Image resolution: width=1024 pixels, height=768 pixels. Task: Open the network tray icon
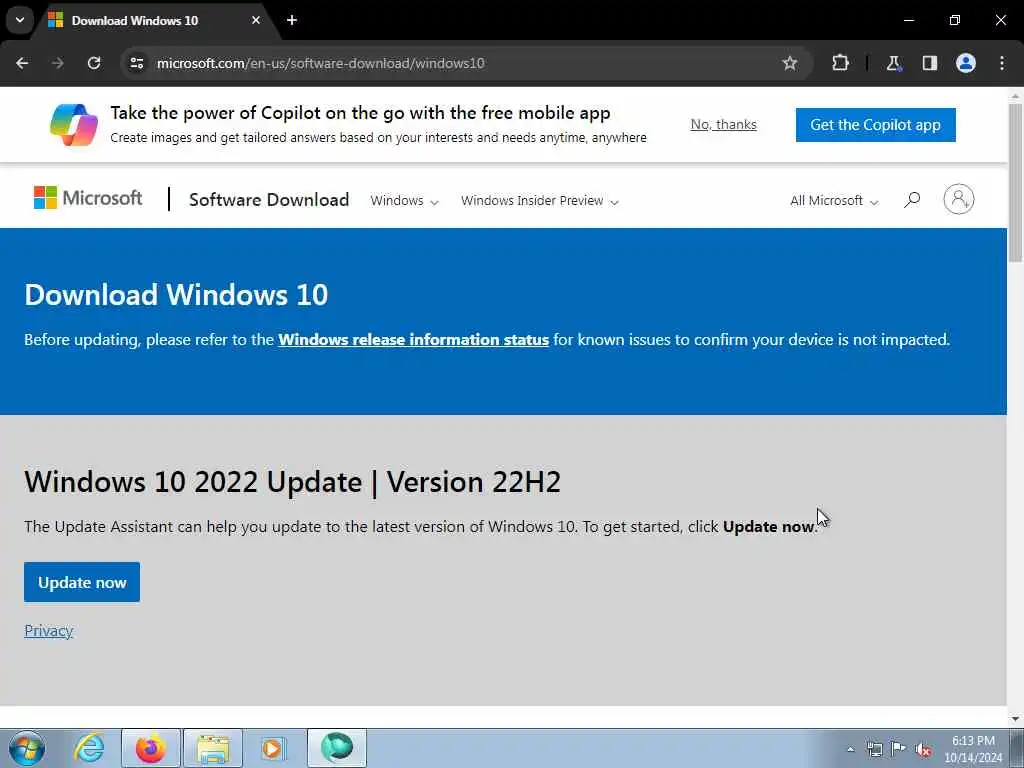tap(875, 749)
